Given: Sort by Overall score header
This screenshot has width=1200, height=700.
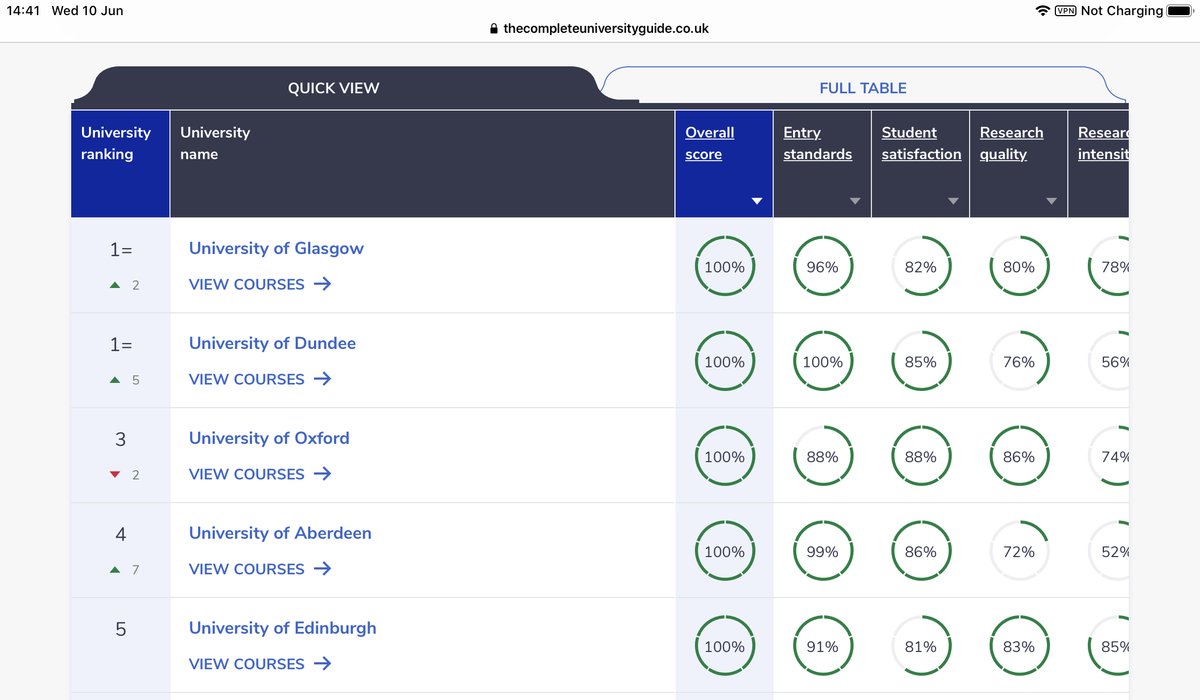Looking at the screenshot, I should [710, 143].
